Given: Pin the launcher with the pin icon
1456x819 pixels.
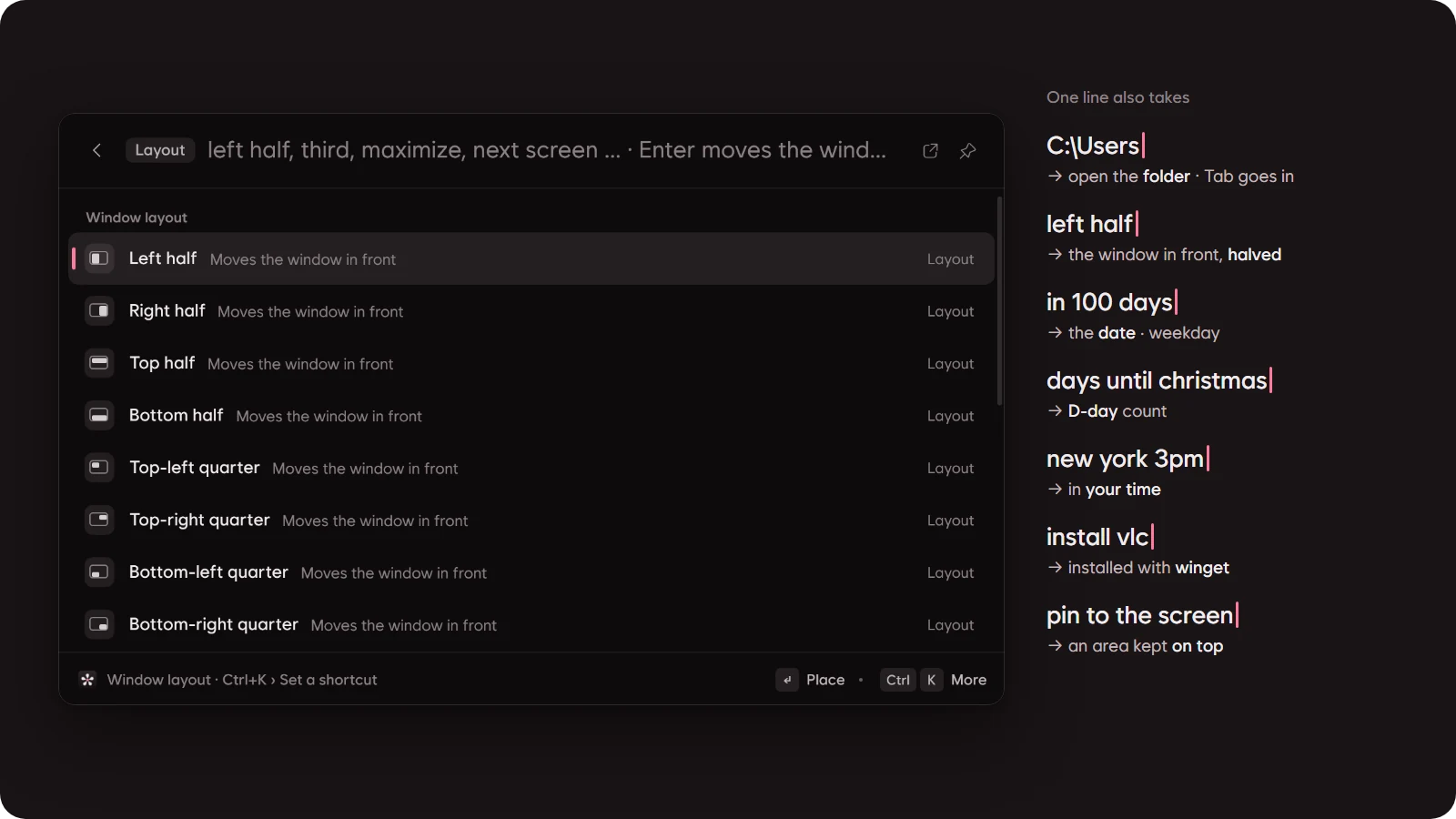Looking at the screenshot, I should coord(968,151).
